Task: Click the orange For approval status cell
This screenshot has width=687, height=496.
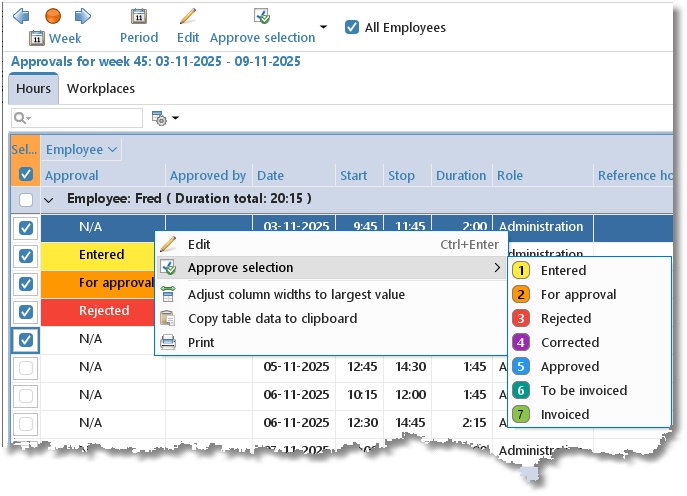Action: pyautogui.click(x=98, y=283)
